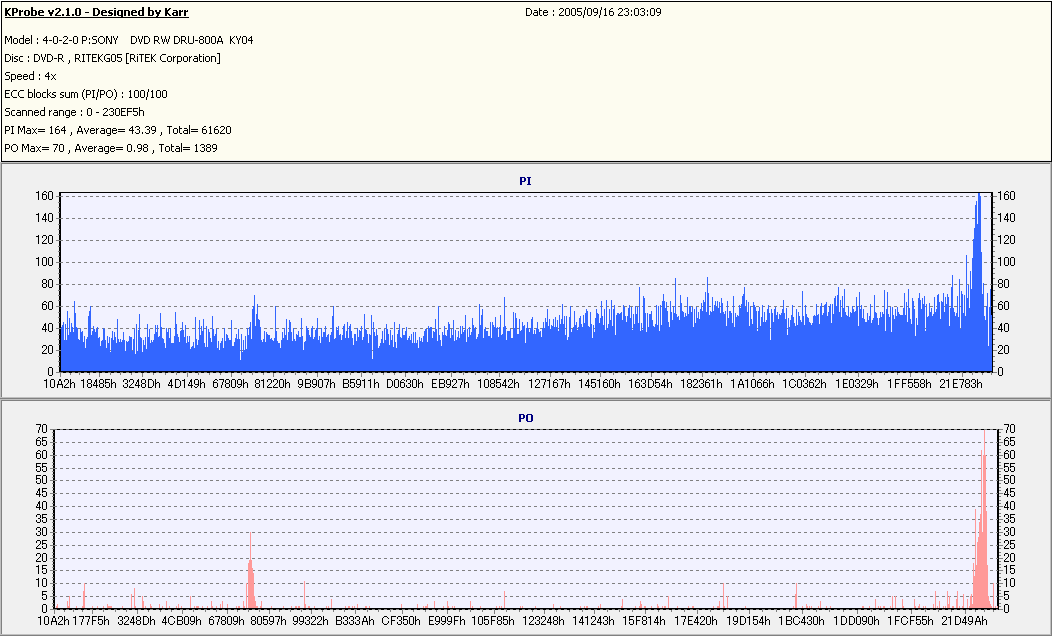Select the Date 2005/09/16 23:03:09 text
The width and height of the screenshot is (1052, 636).
click(593, 12)
